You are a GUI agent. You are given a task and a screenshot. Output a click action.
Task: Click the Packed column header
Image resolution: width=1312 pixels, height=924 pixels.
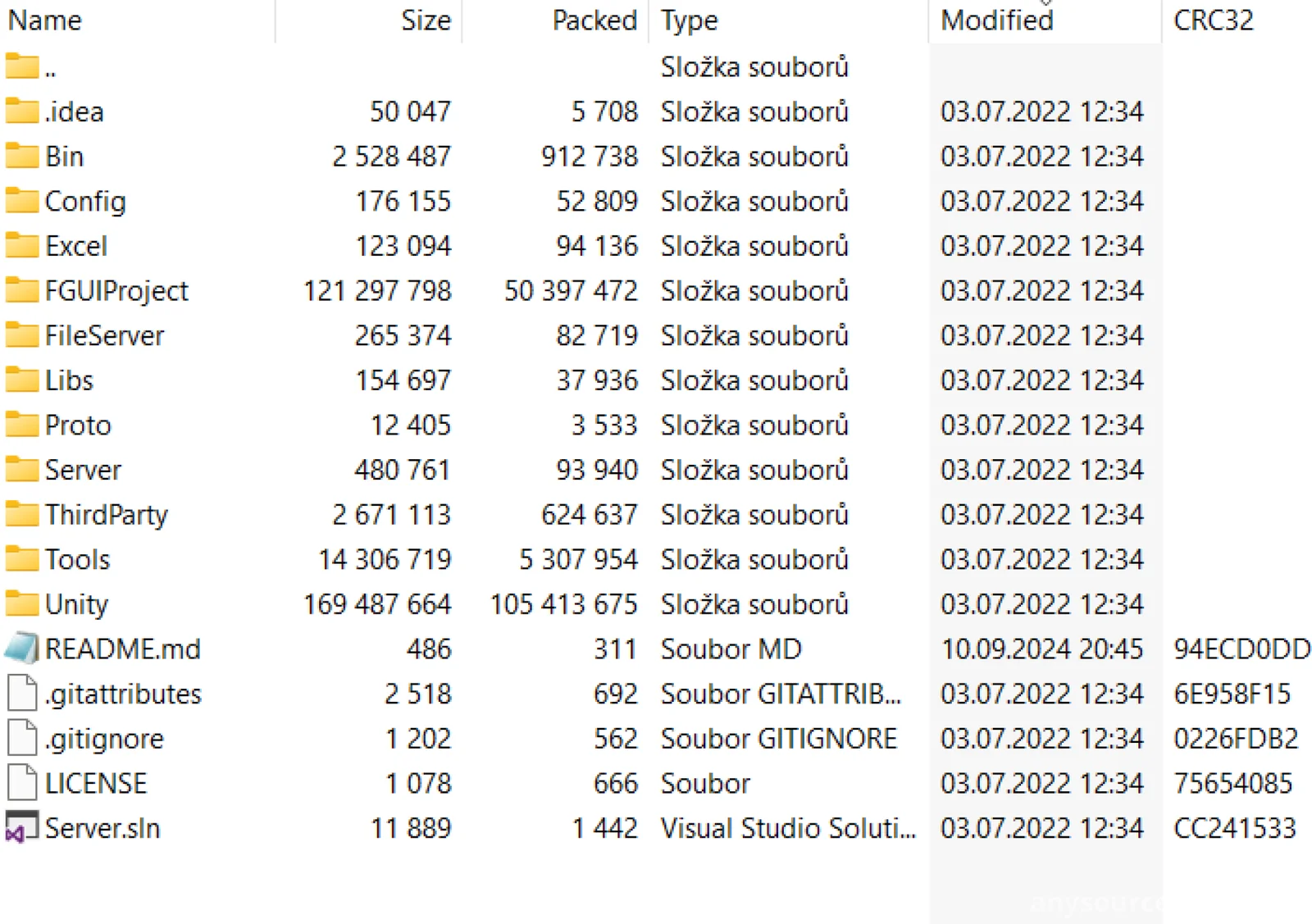[594, 20]
